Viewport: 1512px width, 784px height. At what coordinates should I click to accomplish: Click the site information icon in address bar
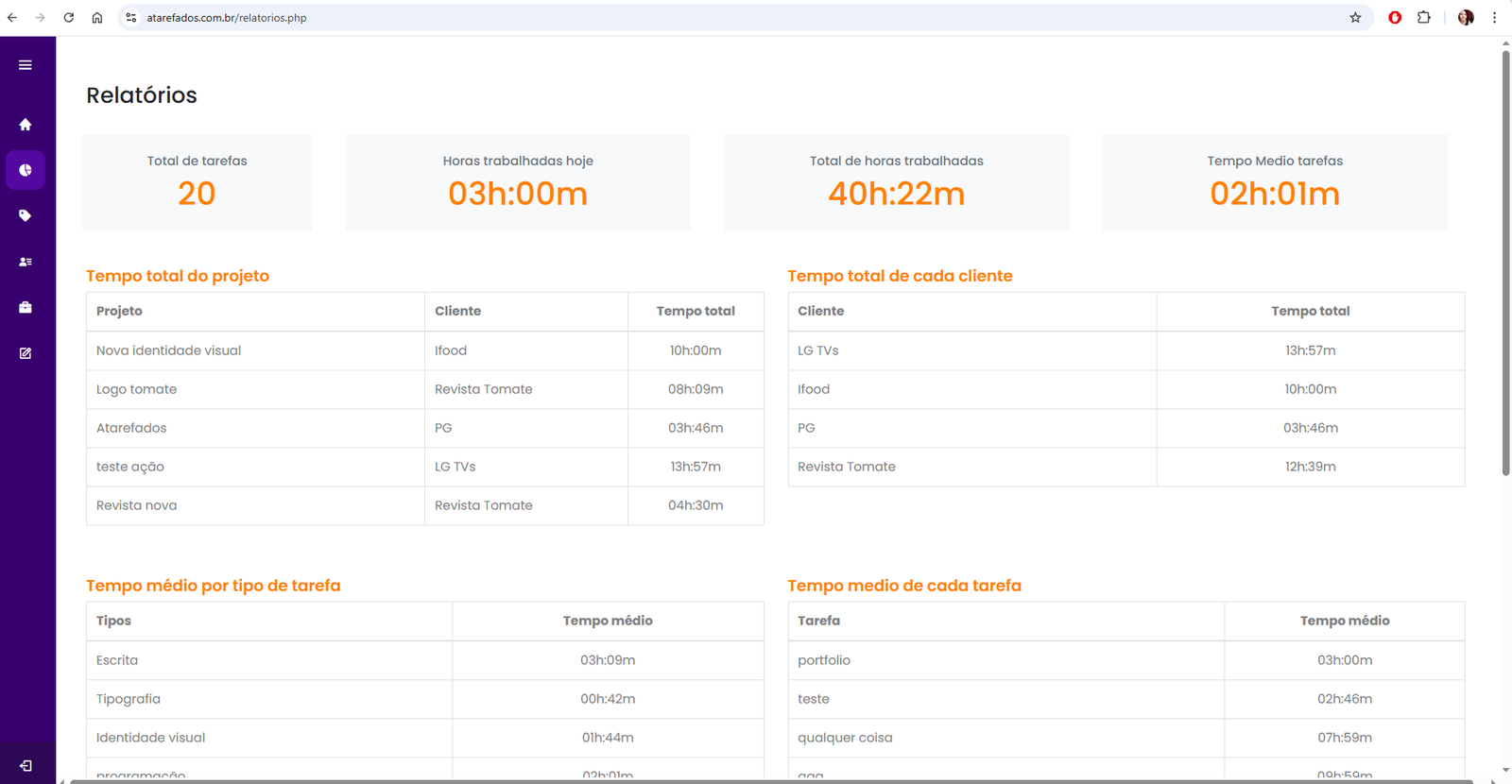(x=131, y=18)
